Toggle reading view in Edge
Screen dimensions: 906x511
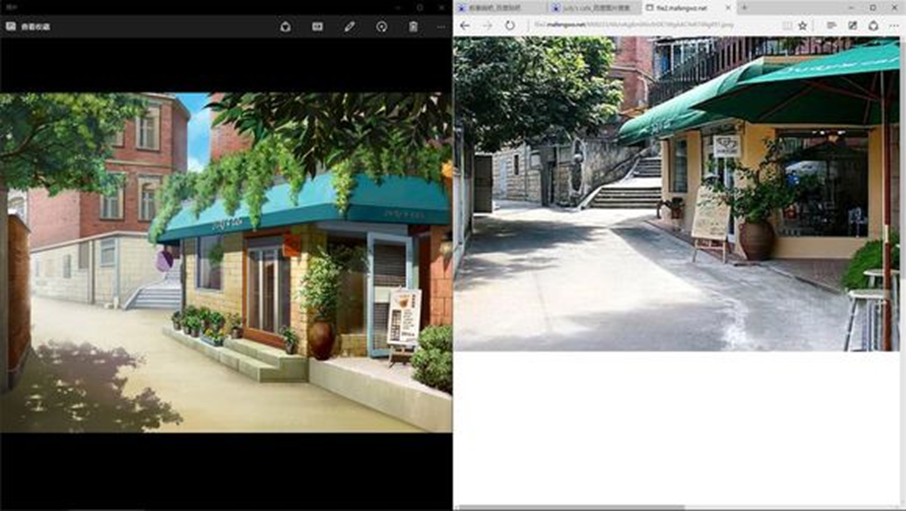pyautogui.click(x=787, y=25)
